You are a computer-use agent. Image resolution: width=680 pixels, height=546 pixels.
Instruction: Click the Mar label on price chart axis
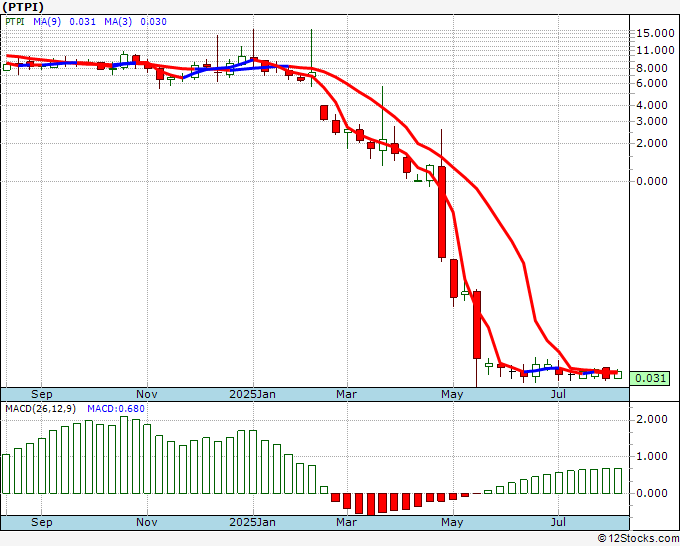[x=347, y=394]
